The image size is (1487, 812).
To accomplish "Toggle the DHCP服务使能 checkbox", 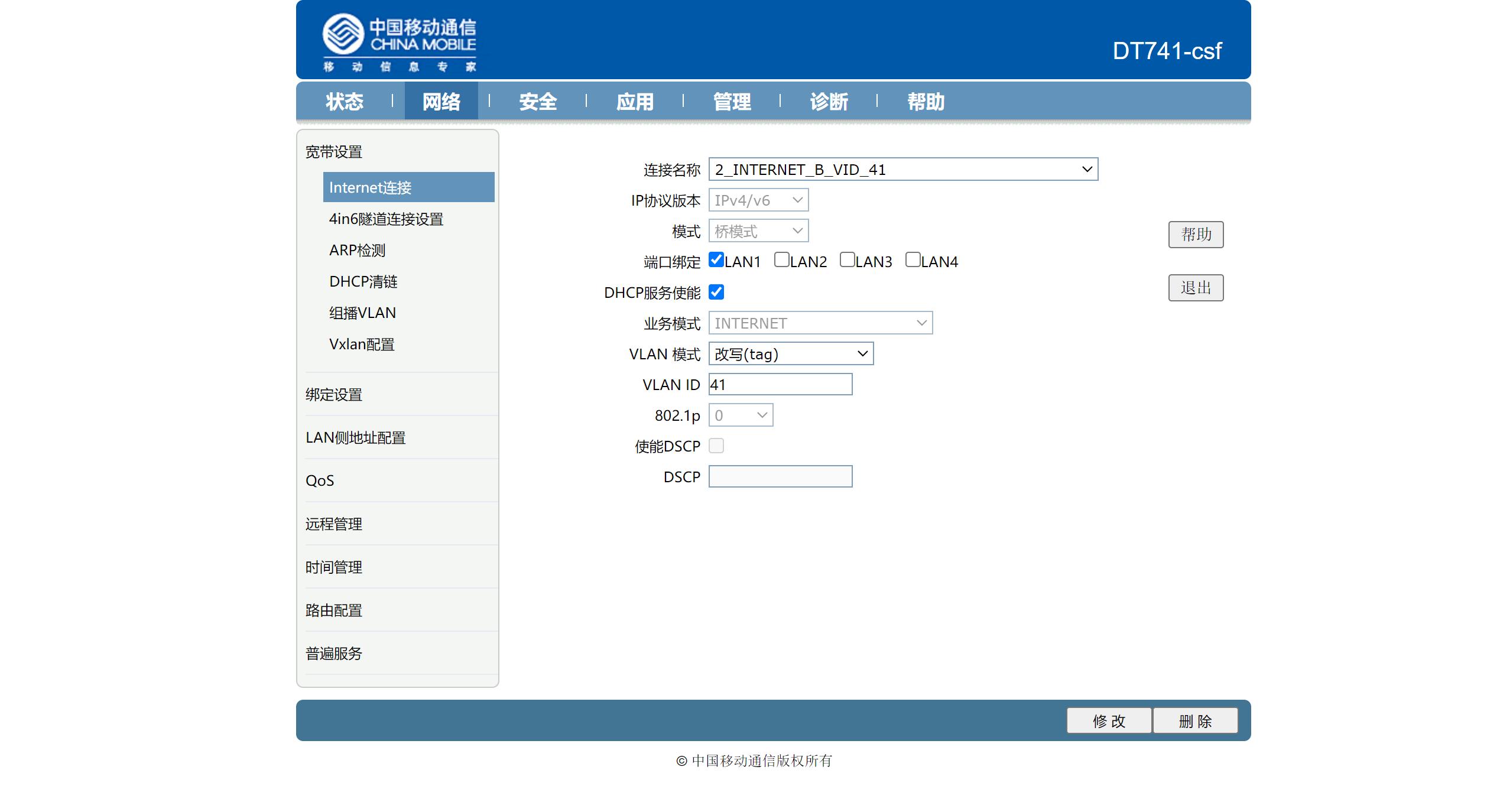I will (716, 292).
